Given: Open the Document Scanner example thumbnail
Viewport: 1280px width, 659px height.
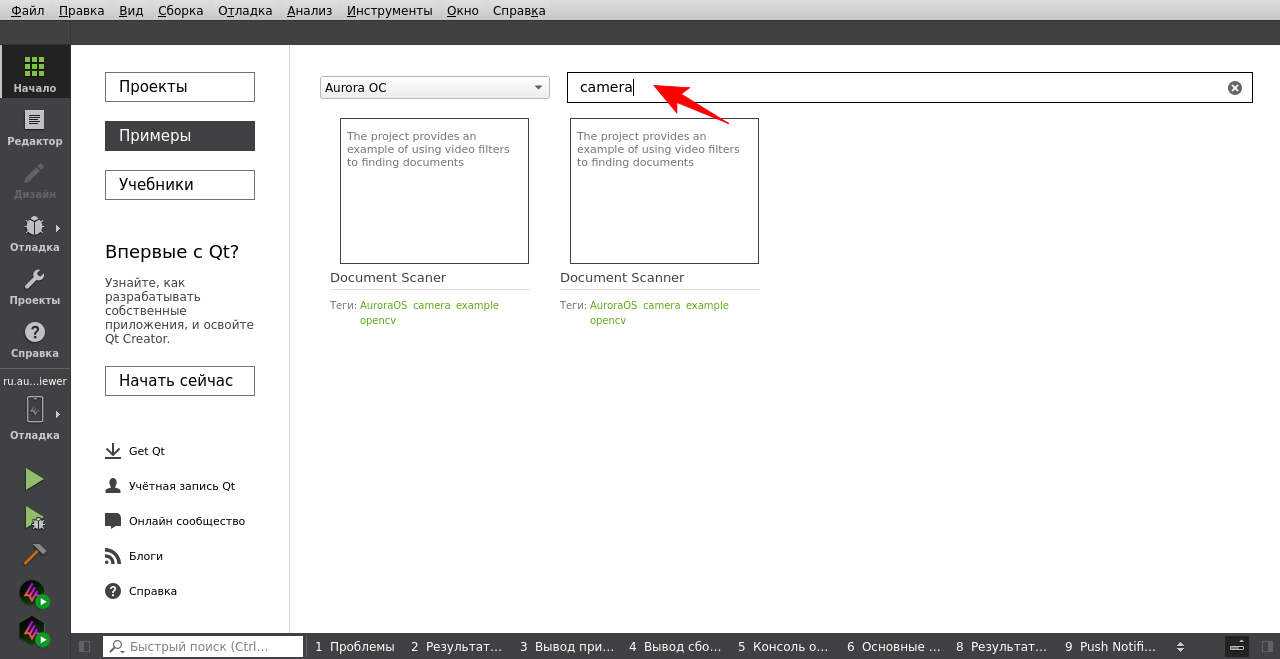Looking at the screenshot, I should point(664,191).
